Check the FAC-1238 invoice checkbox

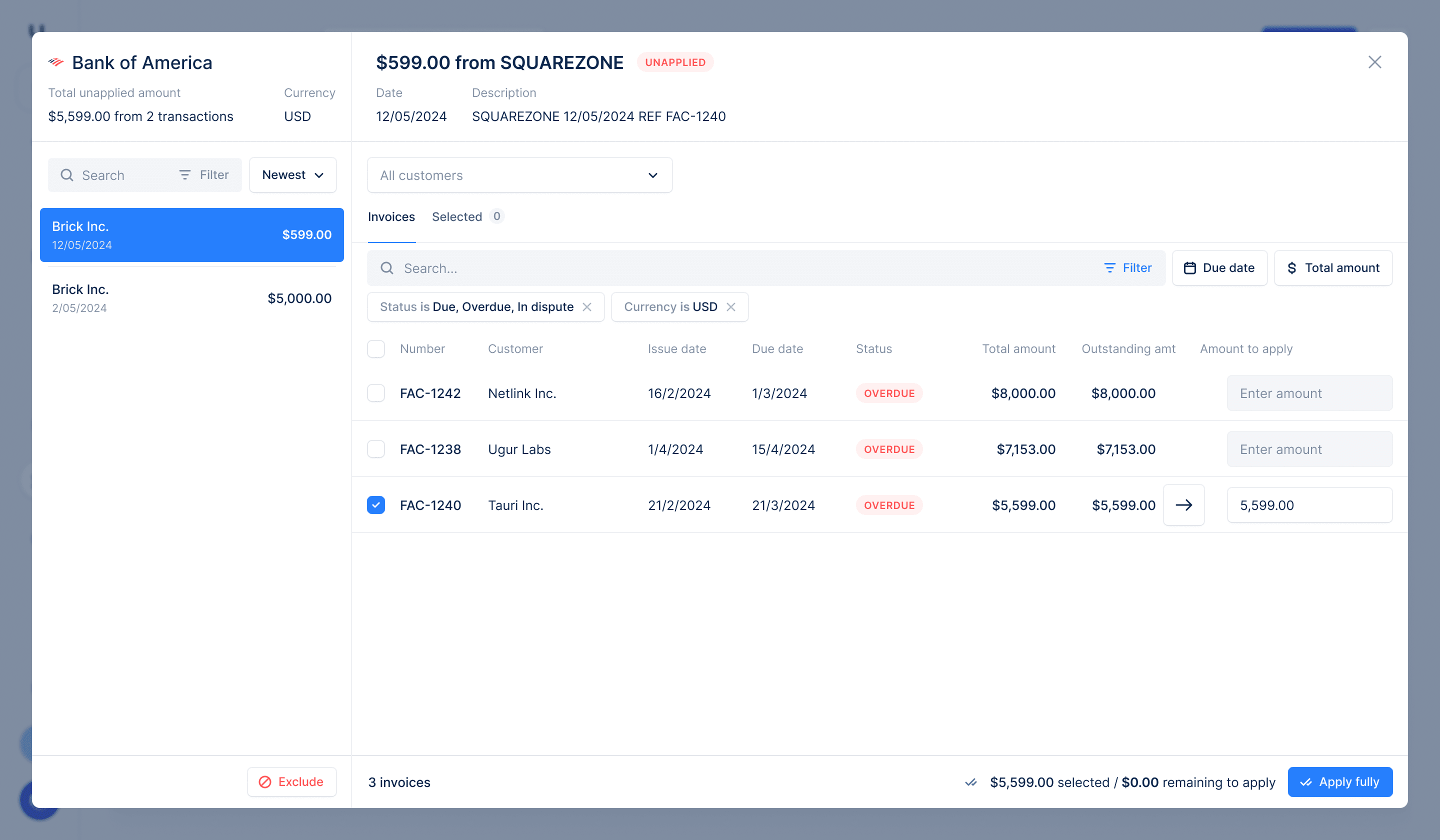tap(376, 449)
